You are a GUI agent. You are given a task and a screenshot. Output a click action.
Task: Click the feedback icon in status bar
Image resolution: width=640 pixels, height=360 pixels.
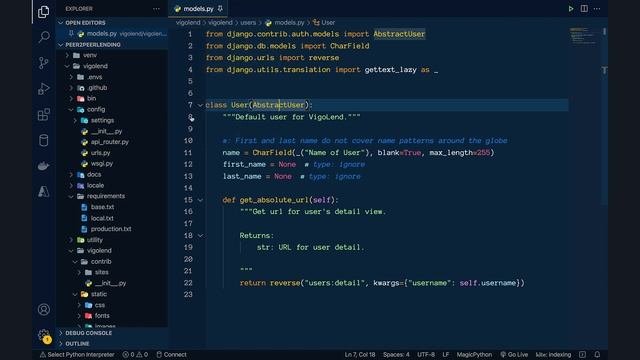tap(582, 354)
